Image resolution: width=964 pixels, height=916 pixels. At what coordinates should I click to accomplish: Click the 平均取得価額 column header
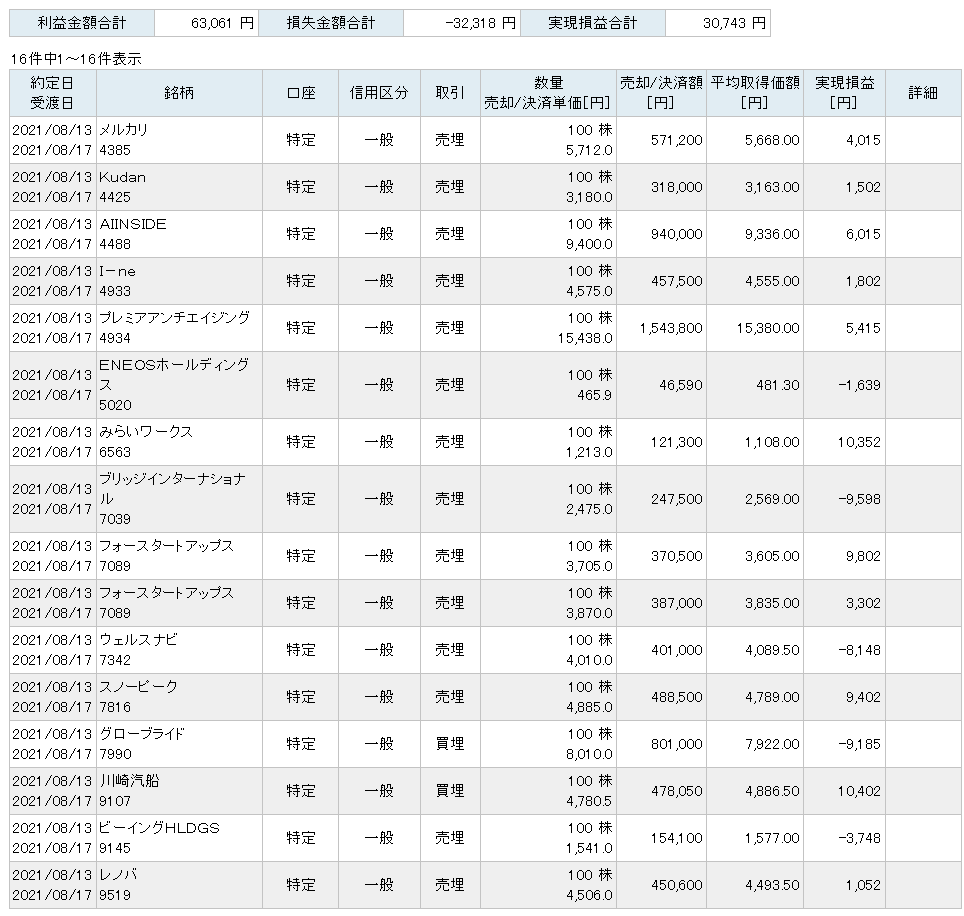coord(756,93)
